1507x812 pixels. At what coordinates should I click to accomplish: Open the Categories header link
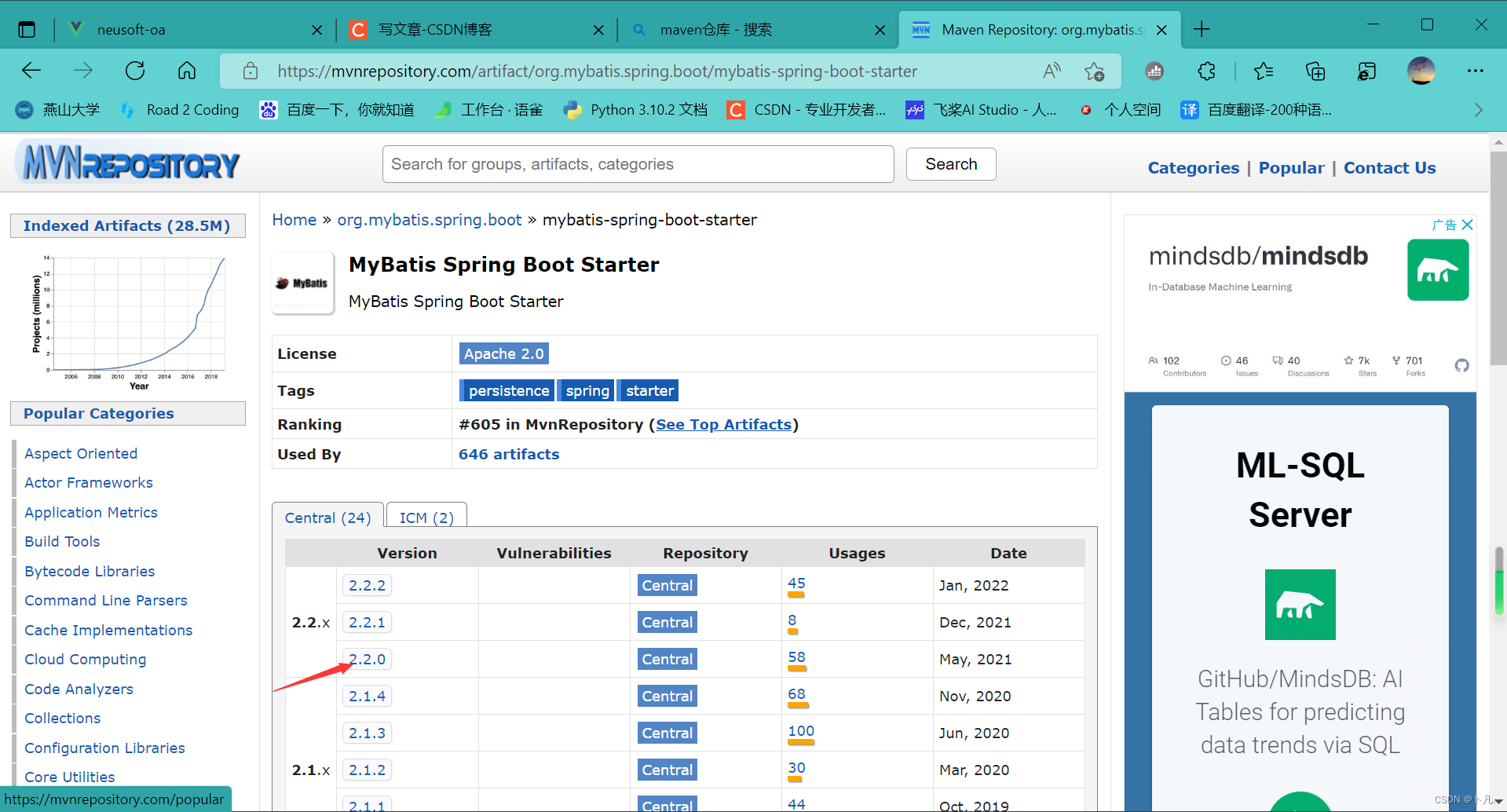tap(1193, 167)
